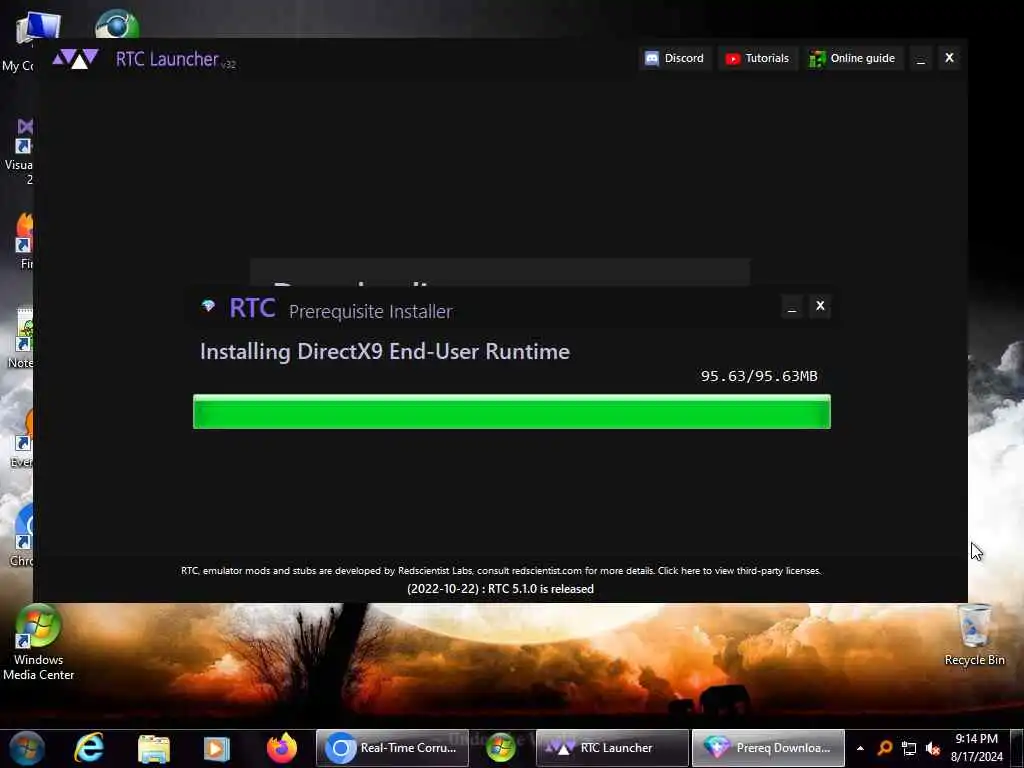The image size is (1024, 768).
Task: Minimize the Prerequisite Installer window
Action: [792, 306]
